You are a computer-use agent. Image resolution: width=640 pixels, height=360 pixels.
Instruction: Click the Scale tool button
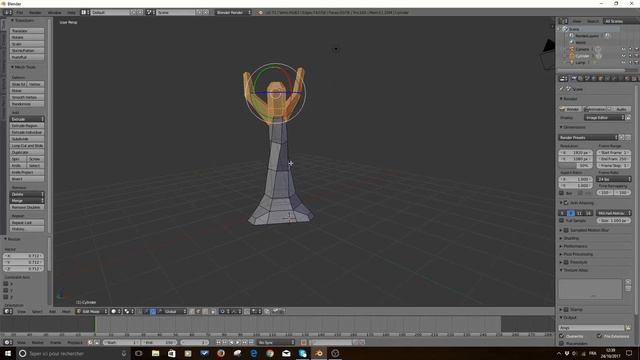(x=27, y=44)
